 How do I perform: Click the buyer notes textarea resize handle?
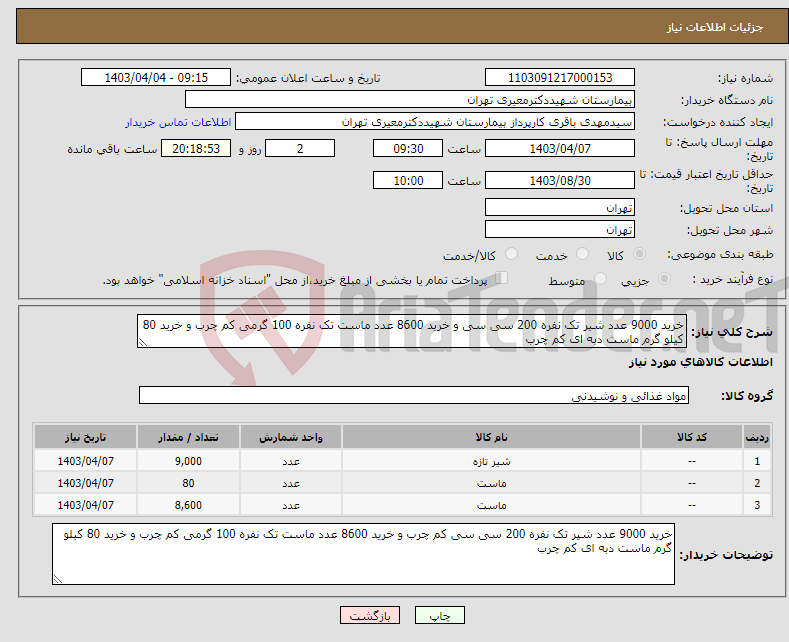(58, 579)
